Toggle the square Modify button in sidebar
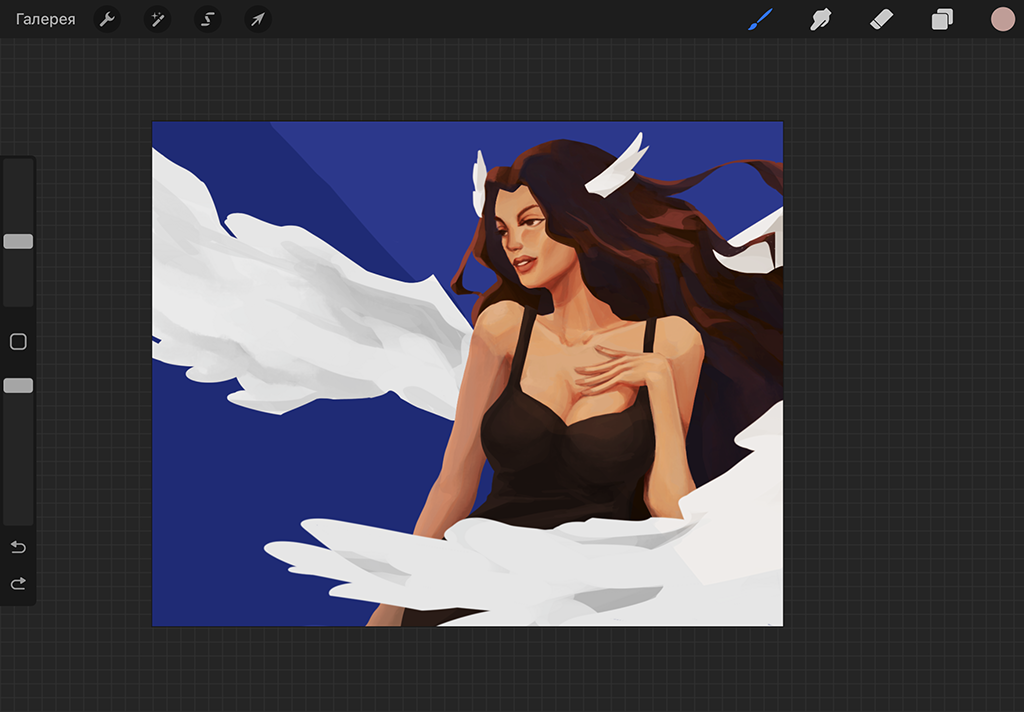 (x=18, y=342)
